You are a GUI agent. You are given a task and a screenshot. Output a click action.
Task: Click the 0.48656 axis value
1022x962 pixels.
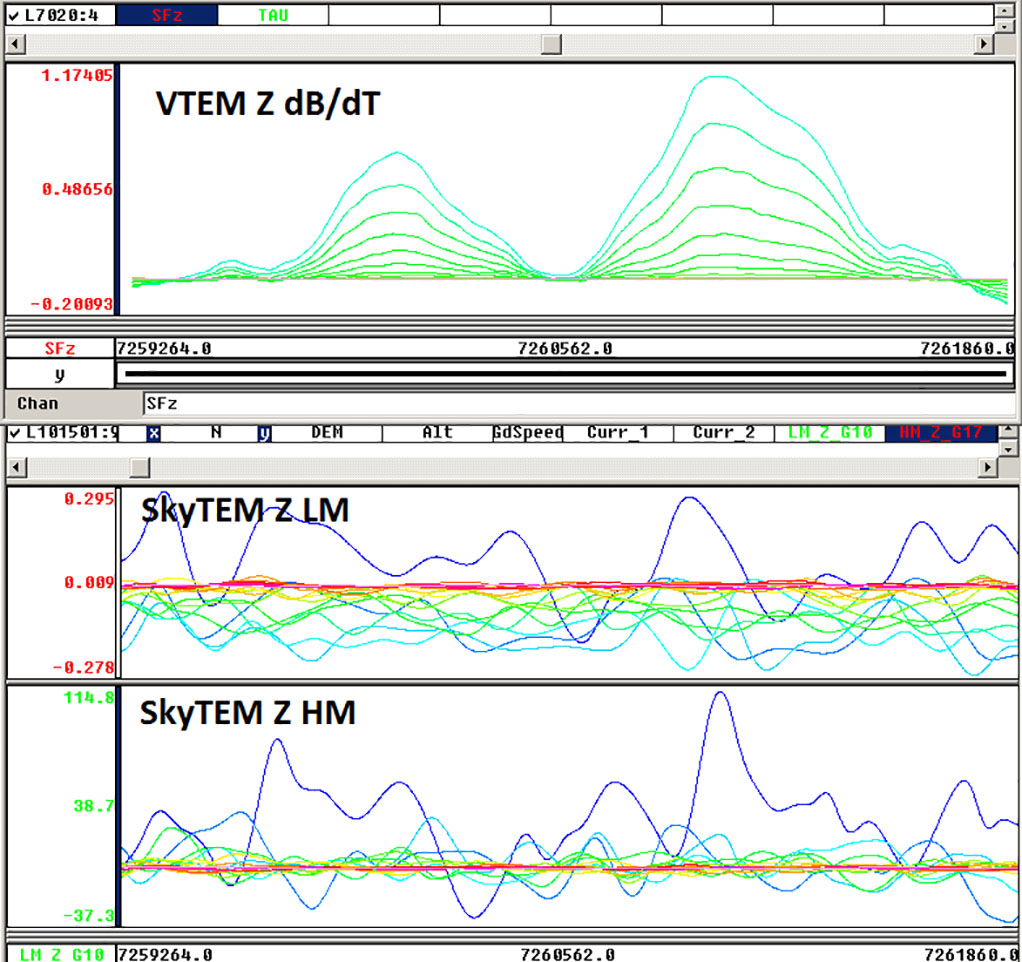tap(77, 190)
